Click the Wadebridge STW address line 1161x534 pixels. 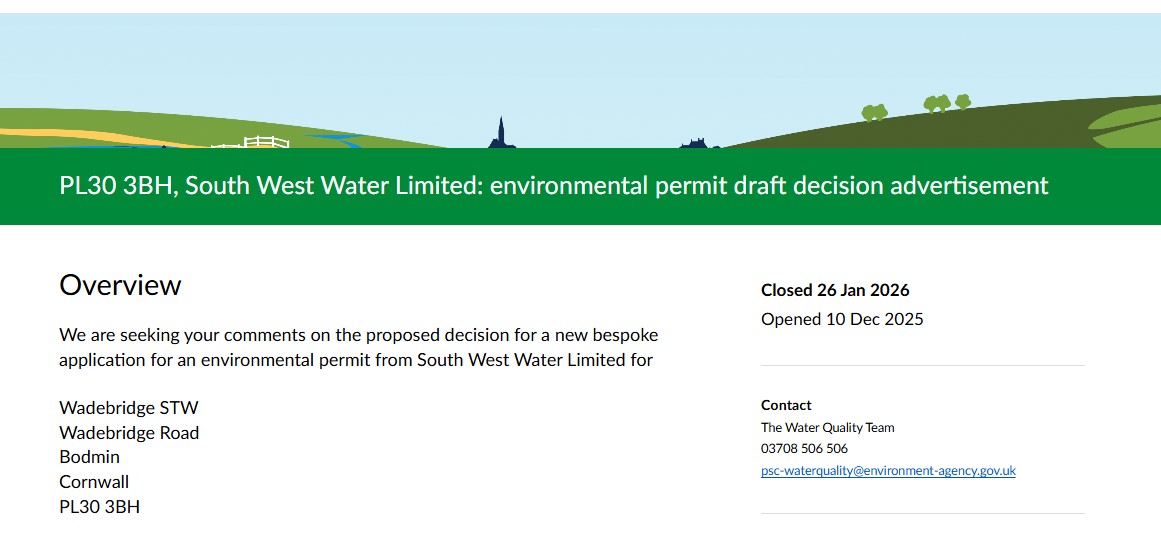[x=129, y=408]
